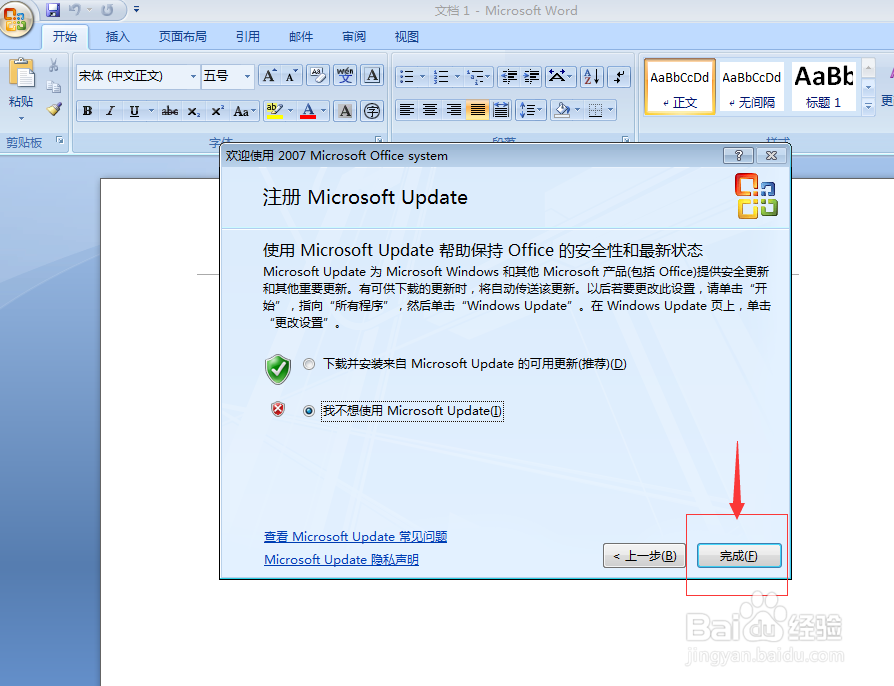Open the underline style dropdown arrow
Screen dimensions: 894x686
click(151, 111)
